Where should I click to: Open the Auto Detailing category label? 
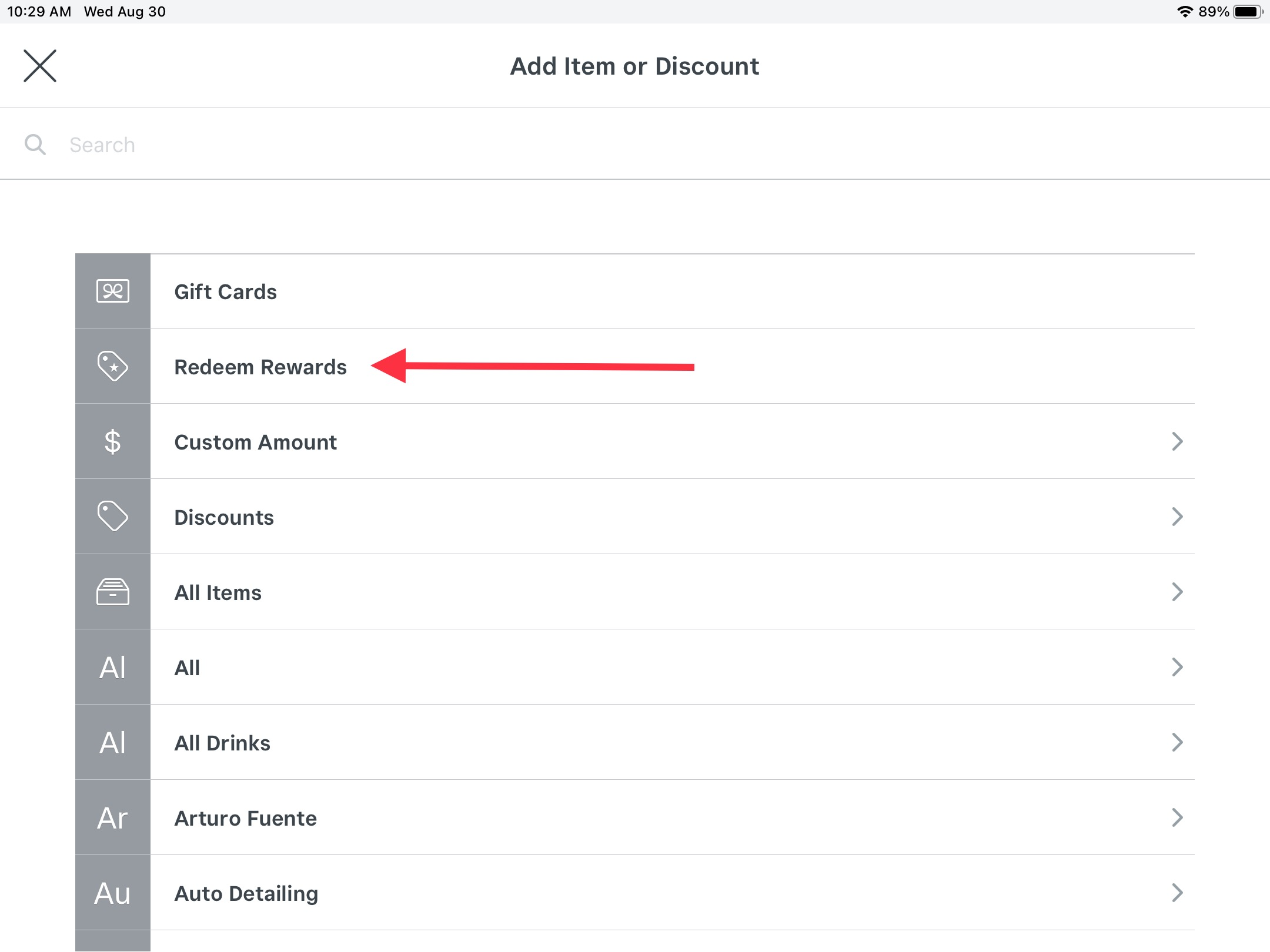tap(246, 893)
